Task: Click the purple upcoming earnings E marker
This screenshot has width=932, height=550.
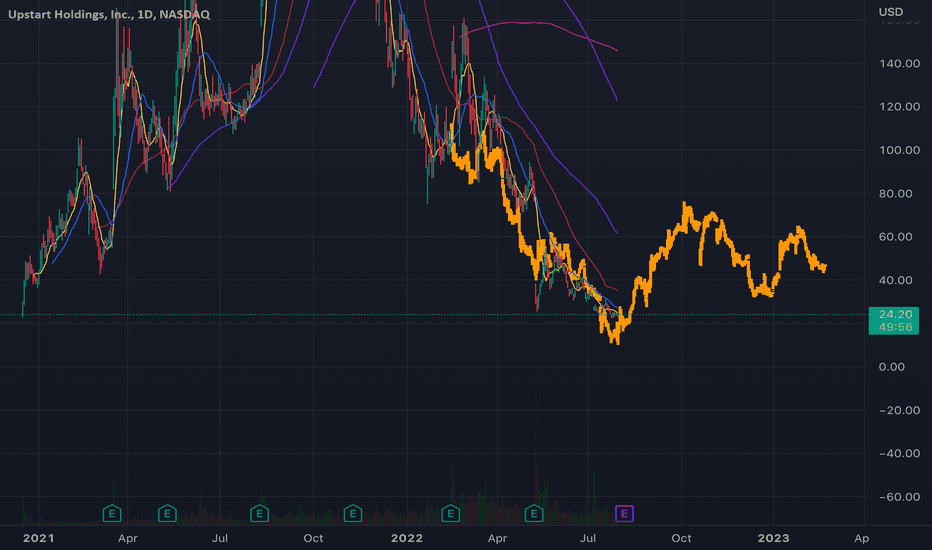Action: click(624, 513)
